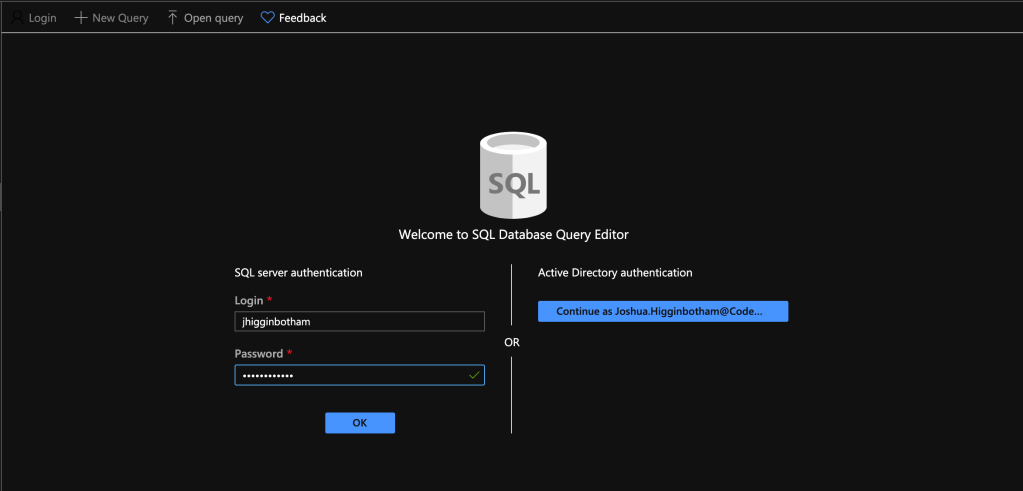Continue as Joshua.Higginbotham via Active Directory
Screen dimensions: 1023x491
[x=663, y=312]
